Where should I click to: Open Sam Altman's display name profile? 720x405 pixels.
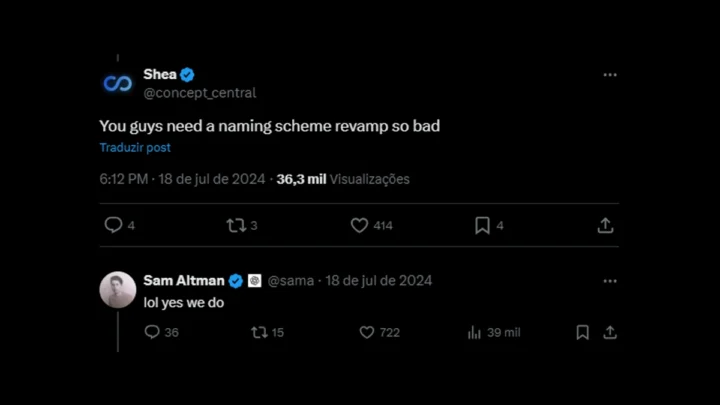(x=184, y=281)
